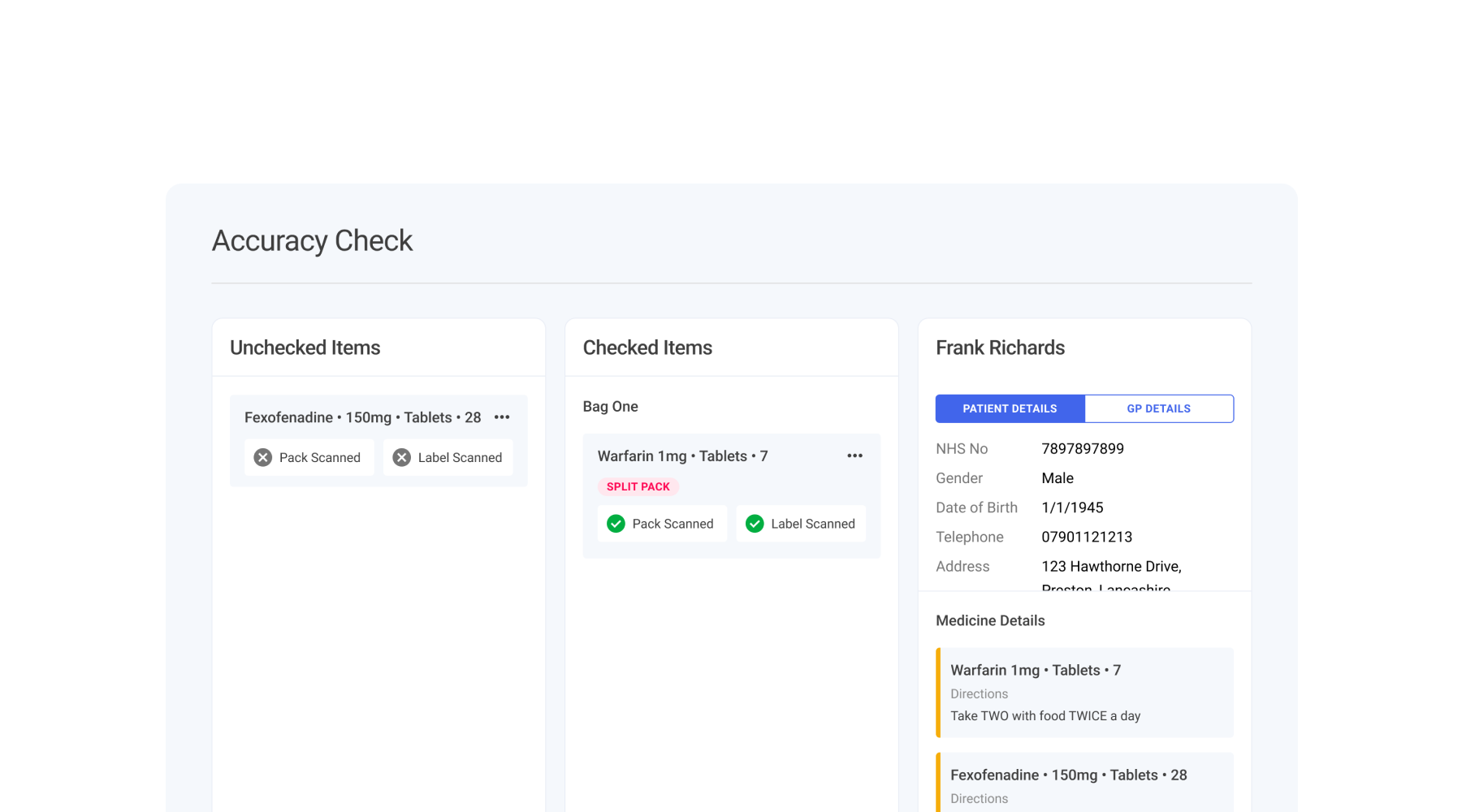Click the Unchecked Items heading
Screen dimensions: 1462x812
tap(305, 348)
